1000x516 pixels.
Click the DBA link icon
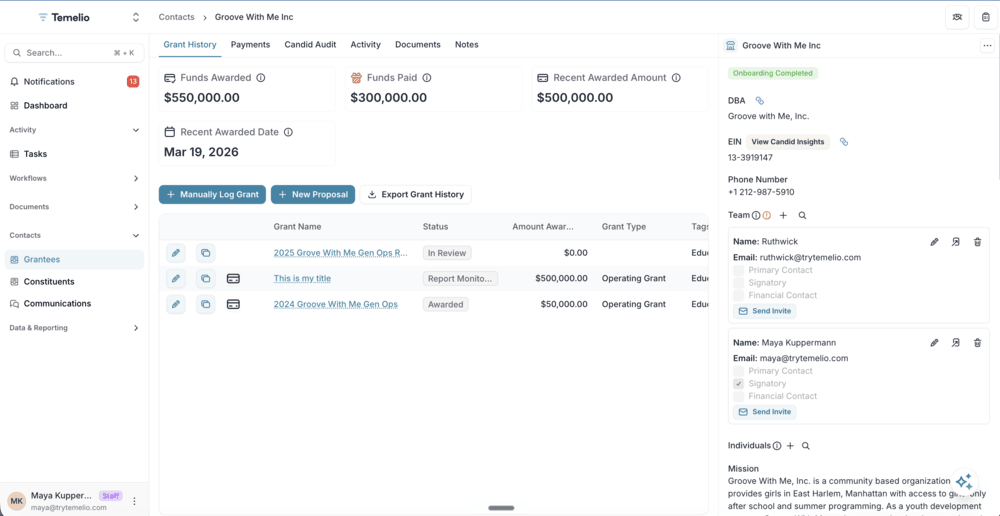tap(760, 101)
